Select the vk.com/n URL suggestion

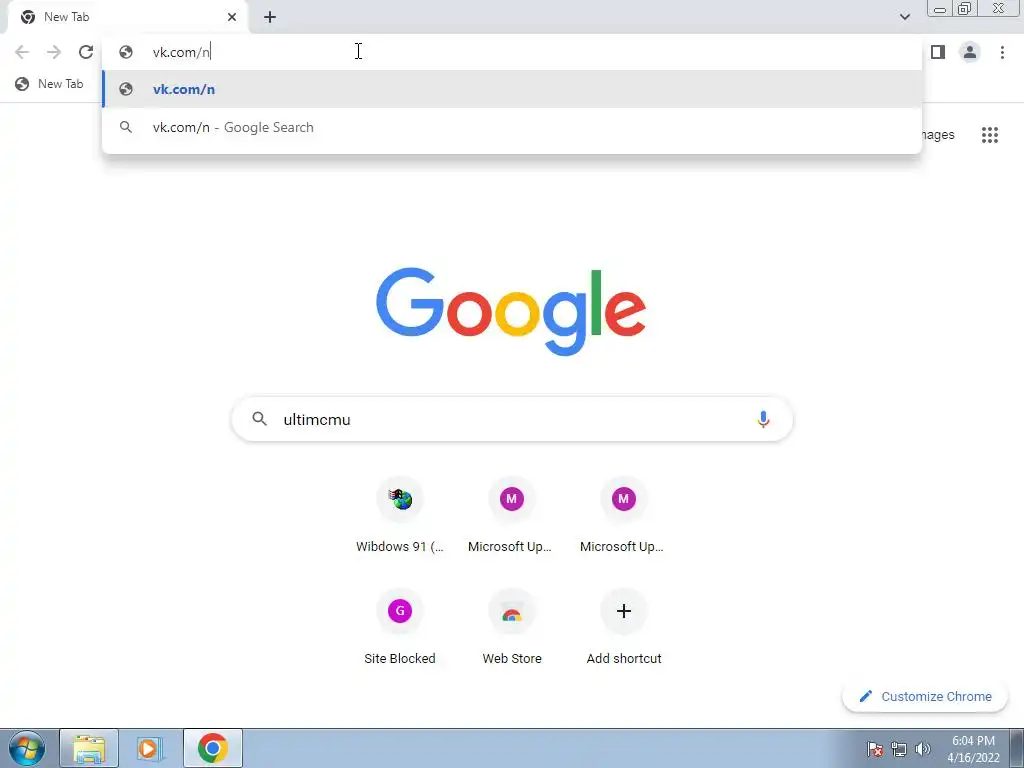pyautogui.click(x=512, y=89)
